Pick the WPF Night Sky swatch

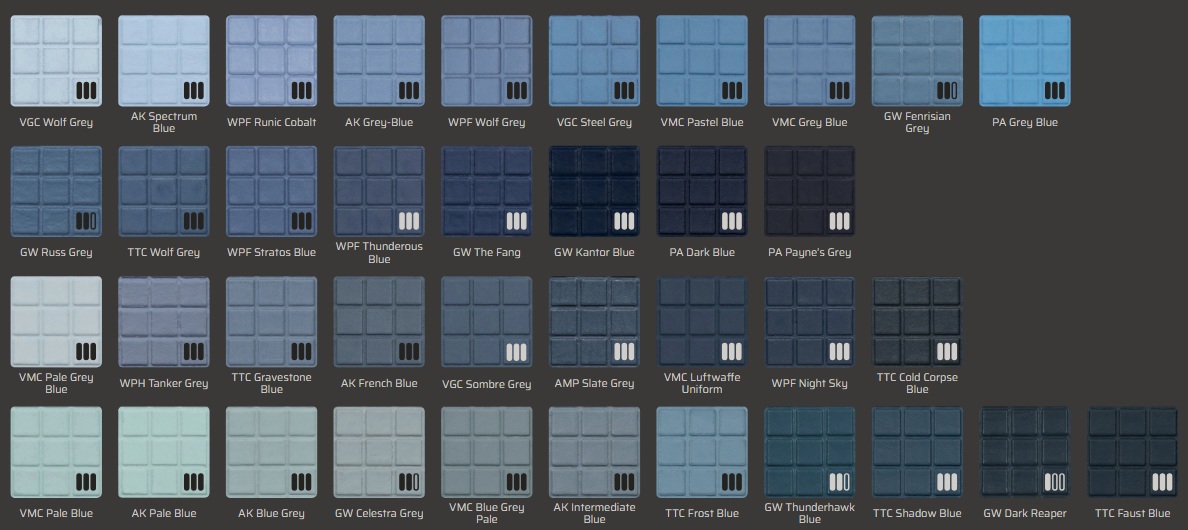click(x=809, y=322)
